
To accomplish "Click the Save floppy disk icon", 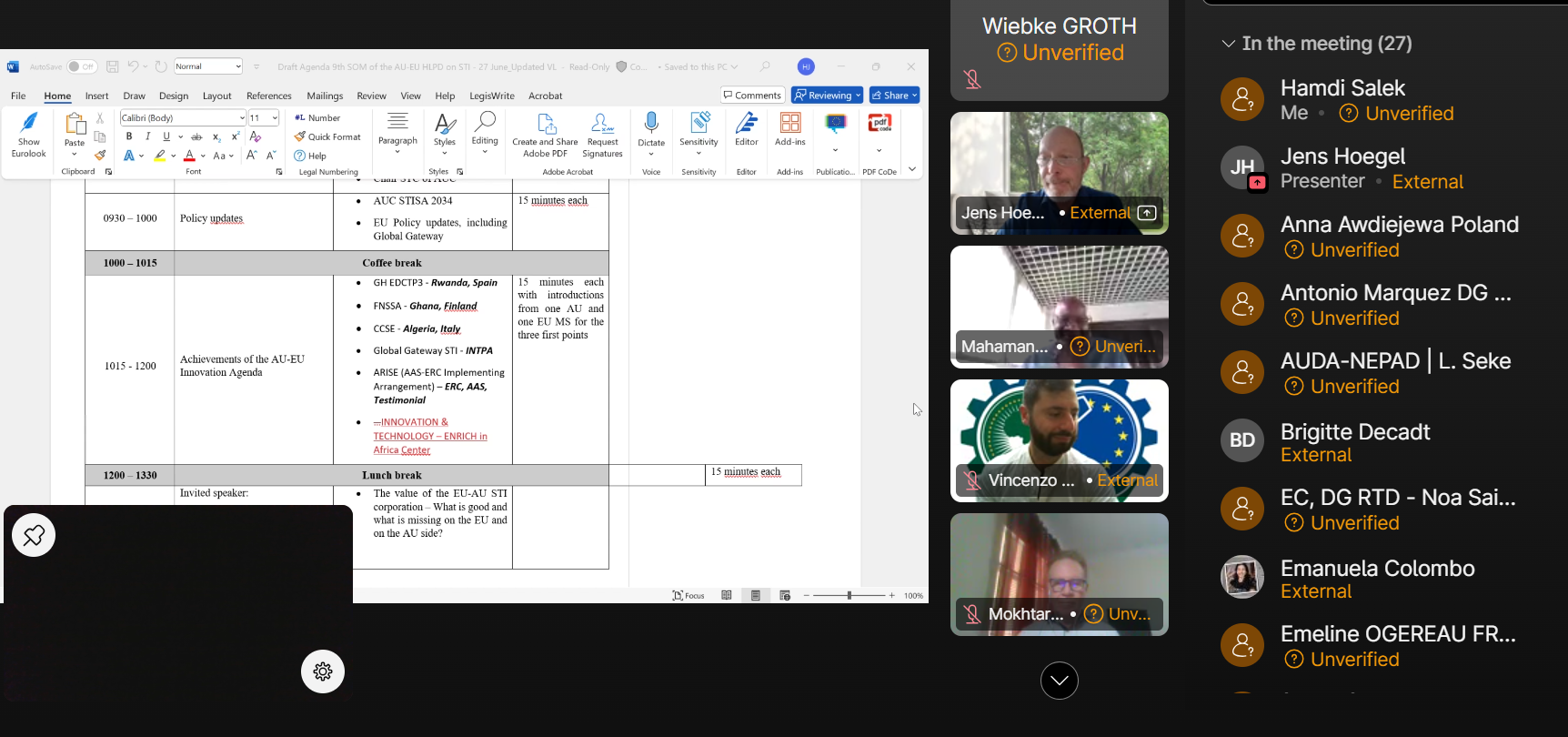I will [113, 66].
